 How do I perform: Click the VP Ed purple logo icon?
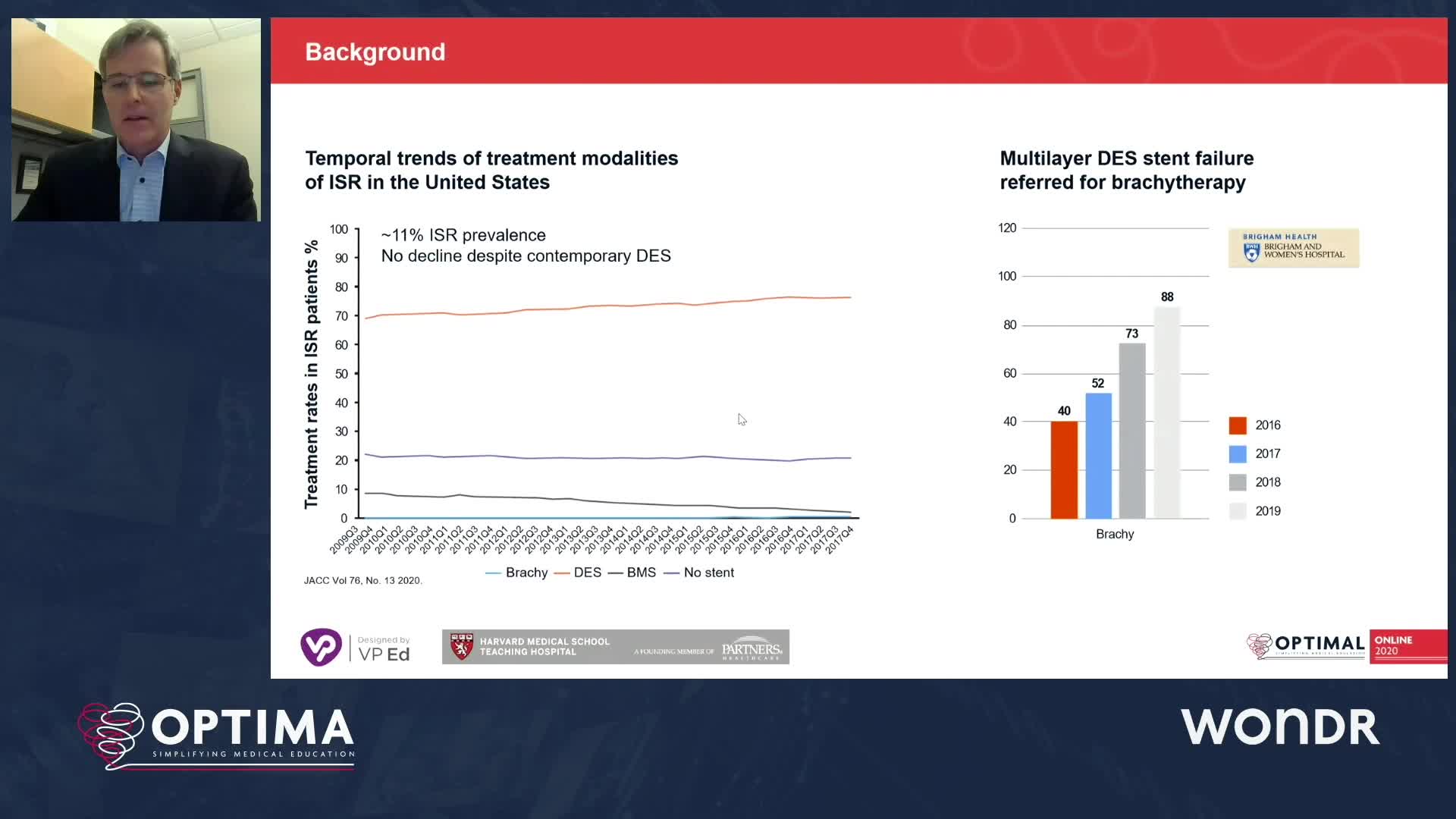(x=321, y=647)
